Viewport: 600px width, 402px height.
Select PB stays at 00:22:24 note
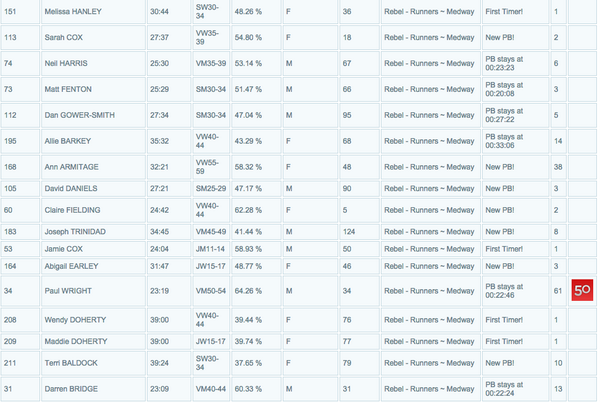click(x=504, y=389)
